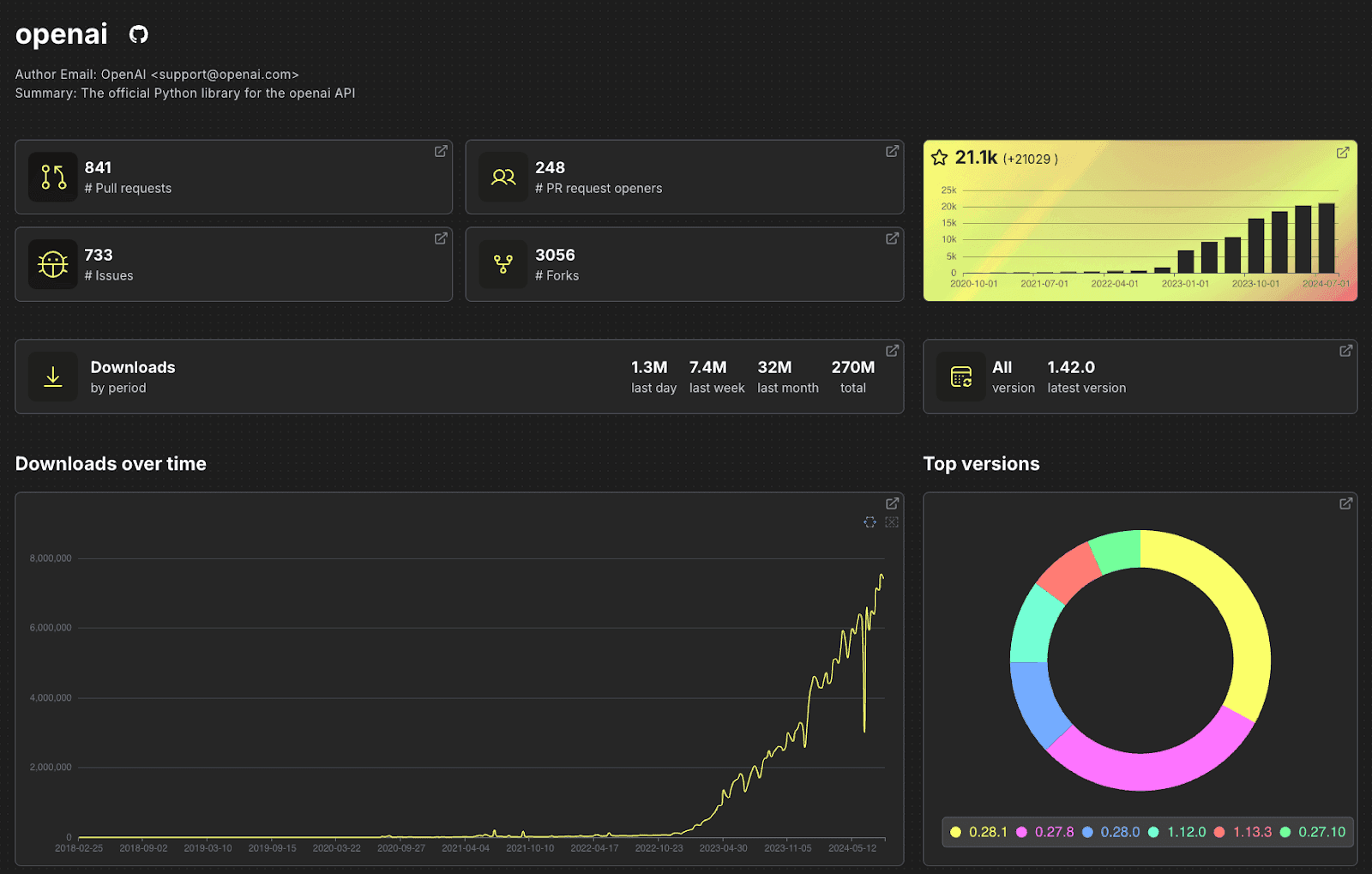Click the zoom reset icon on downloads chart

(x=870, y=522)
